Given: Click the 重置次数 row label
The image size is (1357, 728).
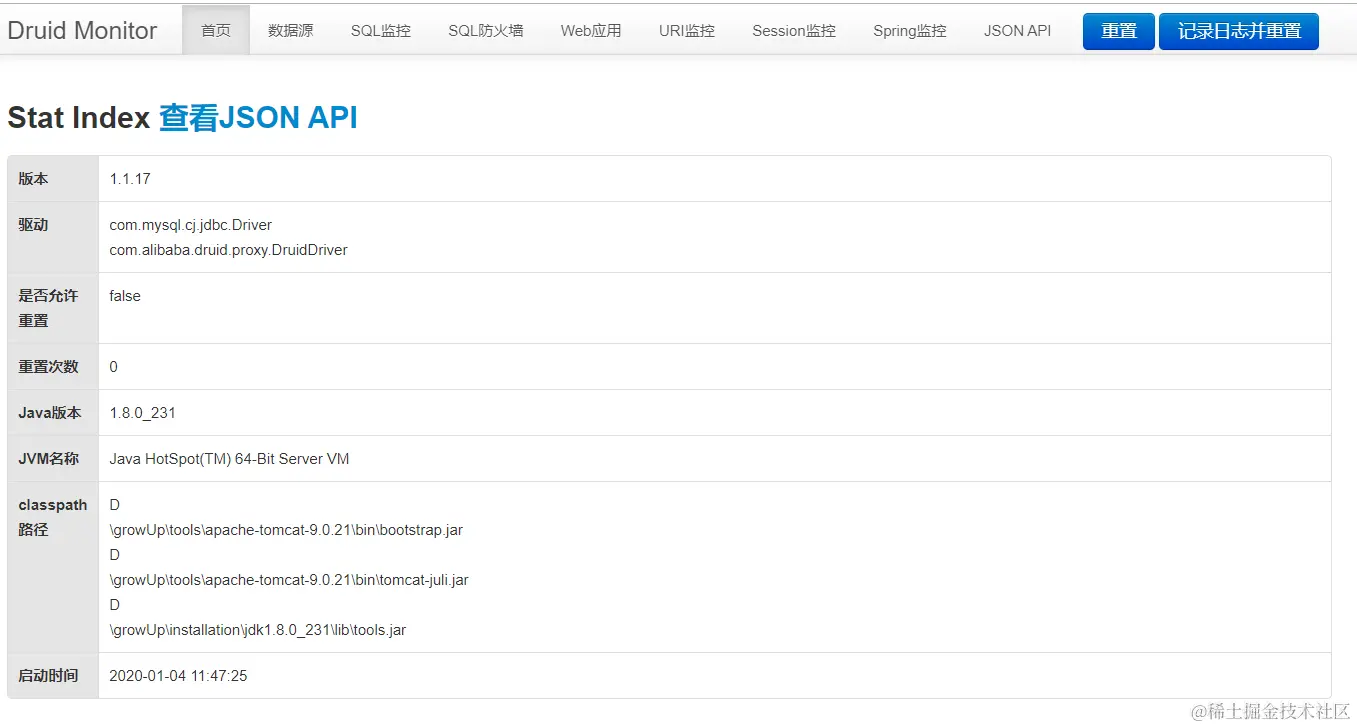Looking at the screenshot, I should (x=48, y=367).
